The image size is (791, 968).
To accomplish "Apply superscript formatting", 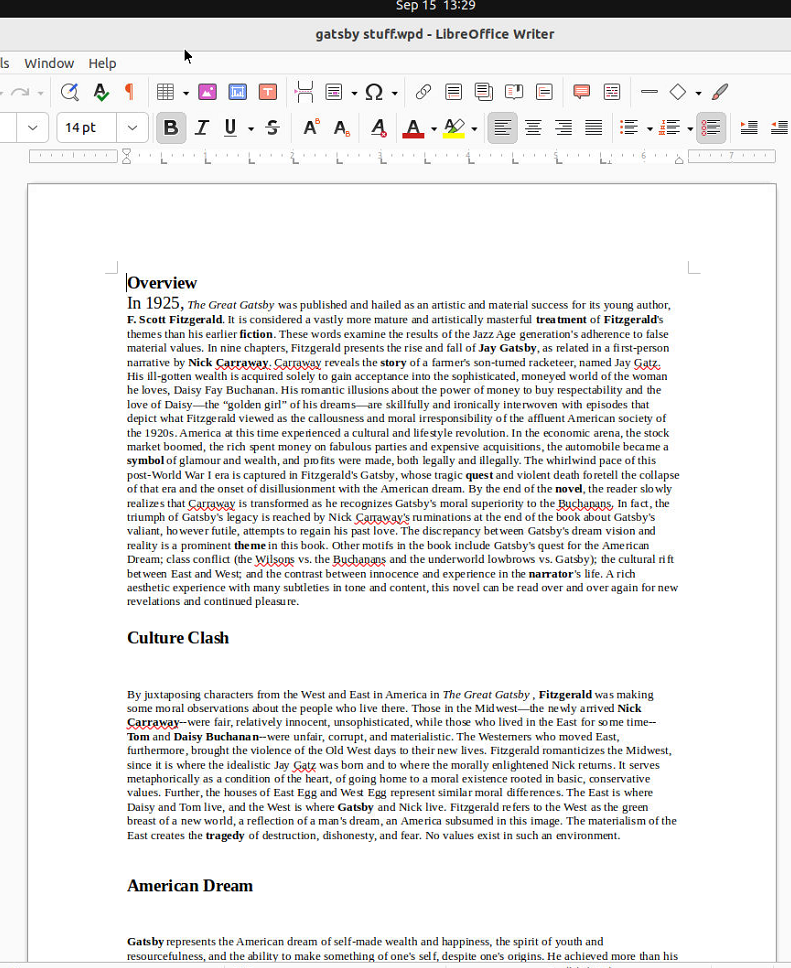I will point(311,128).
